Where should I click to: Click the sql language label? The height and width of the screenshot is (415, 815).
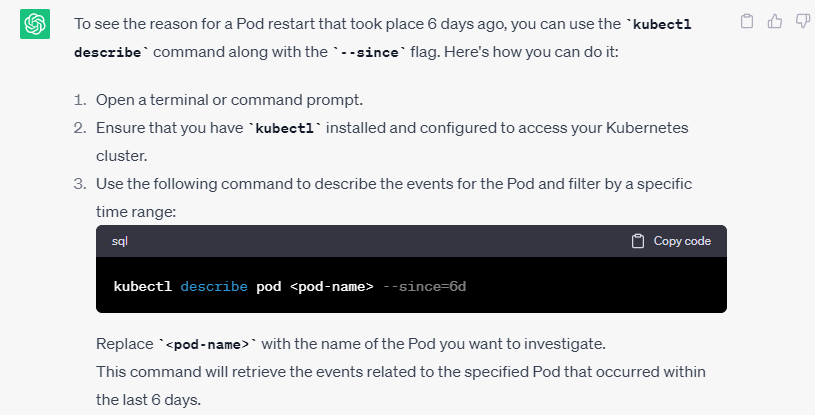click(x=120, y=241)
